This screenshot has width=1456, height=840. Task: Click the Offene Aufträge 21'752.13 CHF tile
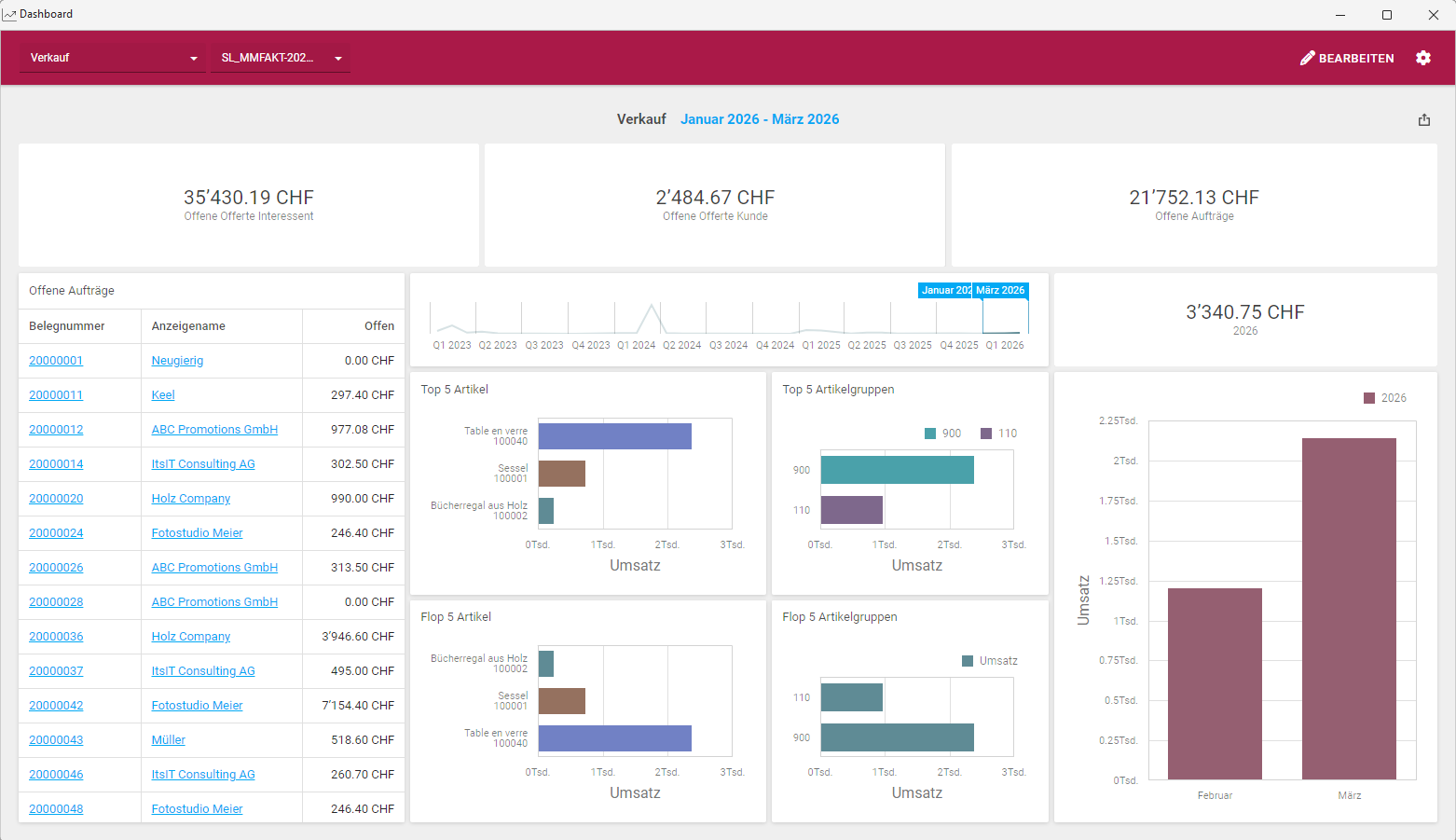click(x=1193, y=205)
